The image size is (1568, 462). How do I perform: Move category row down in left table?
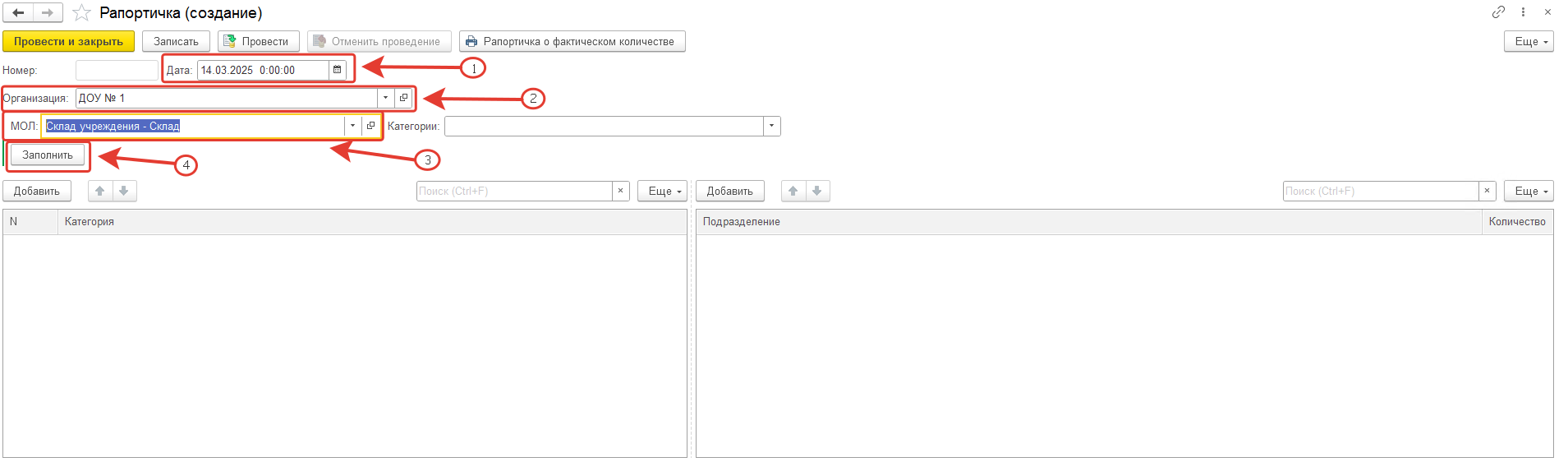tap(124, 191)
